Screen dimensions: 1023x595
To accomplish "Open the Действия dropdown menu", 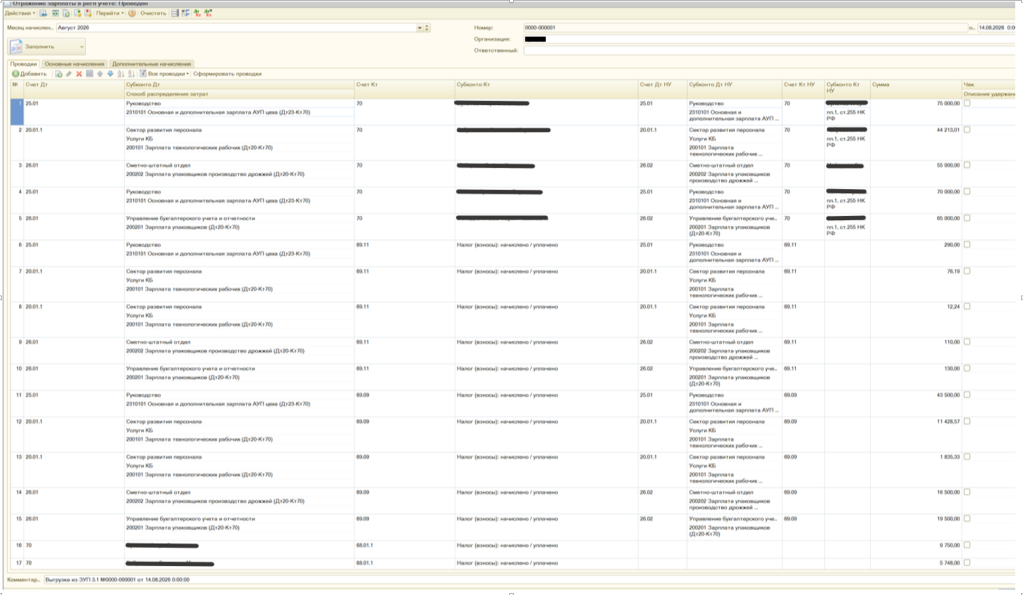I will click(20, 13).
